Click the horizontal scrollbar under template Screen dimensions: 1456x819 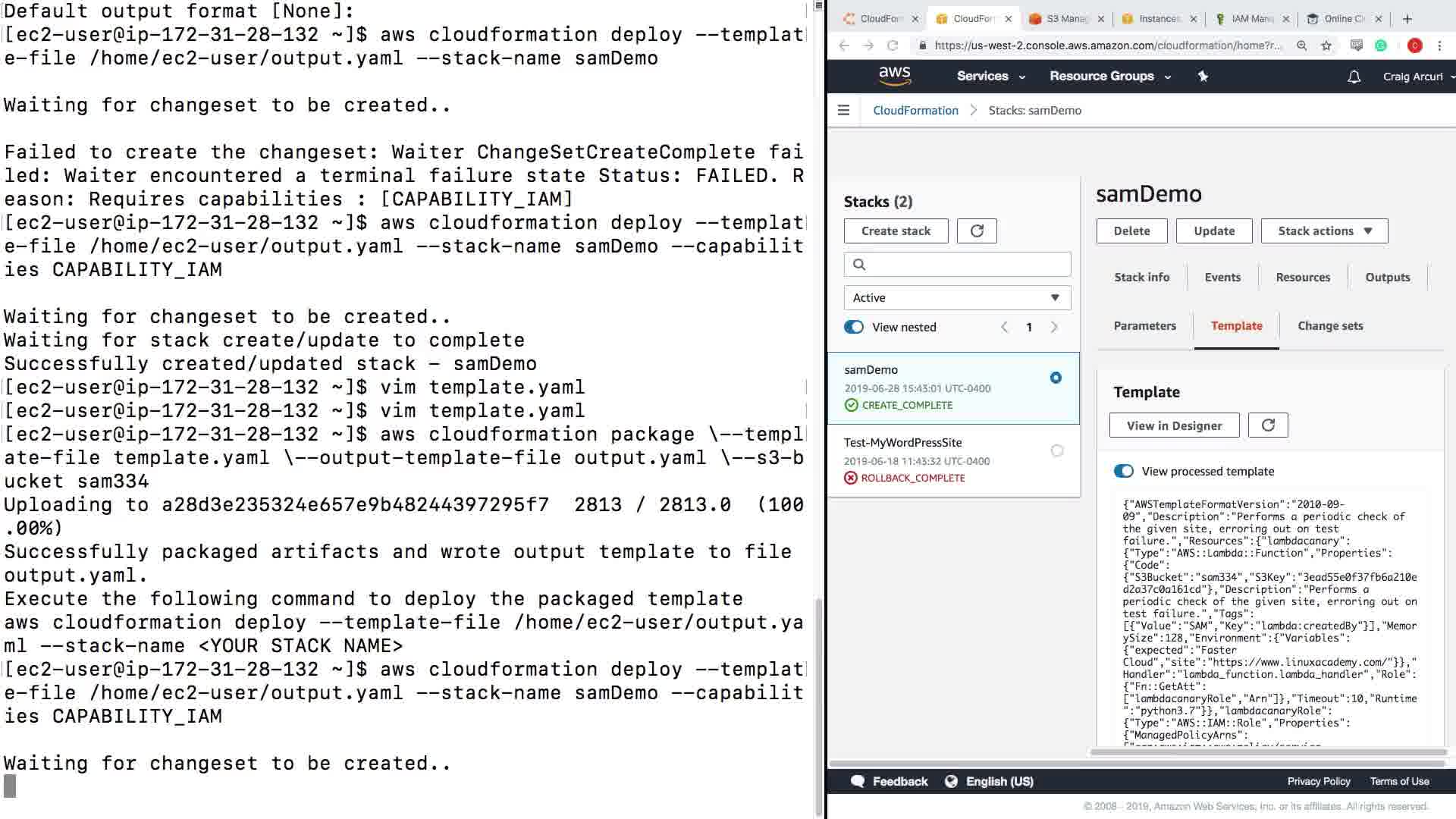coord(1266,752)
